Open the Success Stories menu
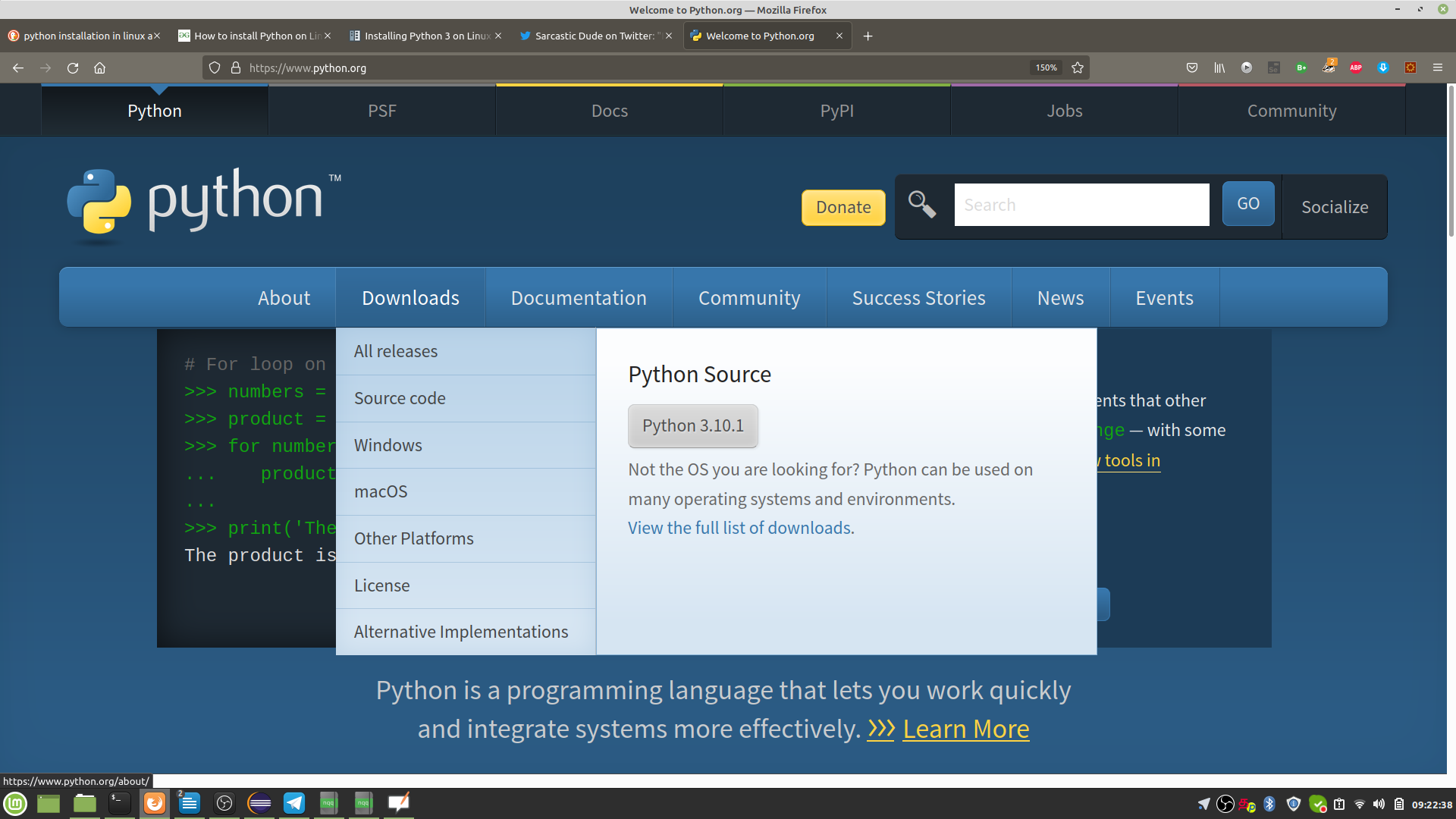Viewport: 1456px width, 819px height. (918, 297)
